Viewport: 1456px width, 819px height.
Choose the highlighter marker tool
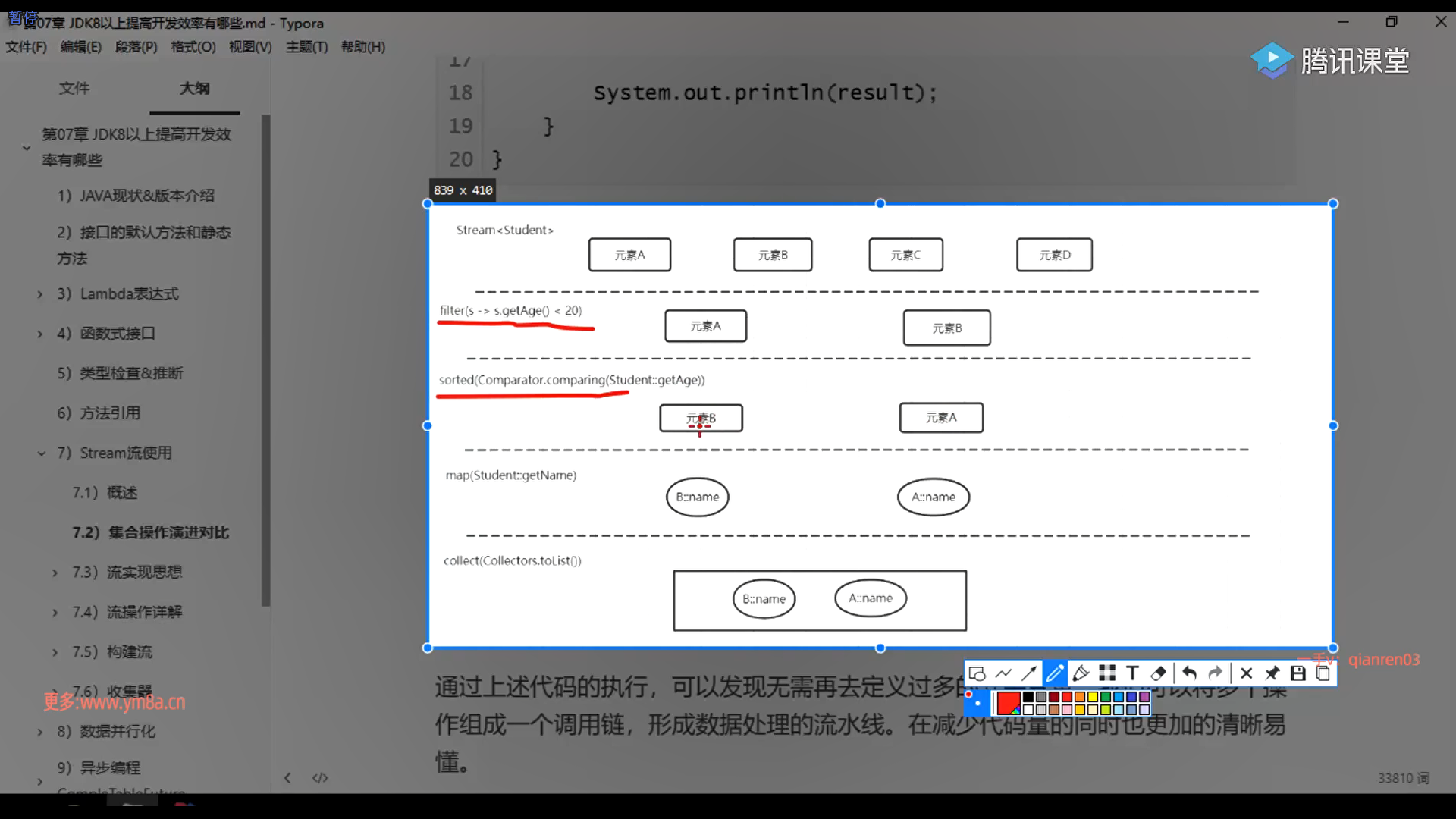point(1081,673)
